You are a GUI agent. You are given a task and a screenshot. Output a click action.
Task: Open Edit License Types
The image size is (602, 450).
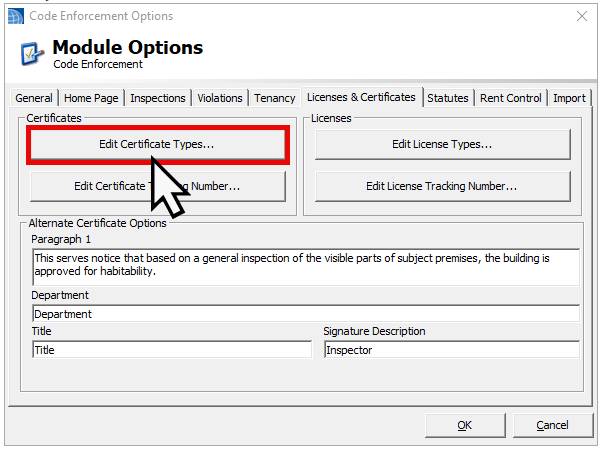(442, 144)
